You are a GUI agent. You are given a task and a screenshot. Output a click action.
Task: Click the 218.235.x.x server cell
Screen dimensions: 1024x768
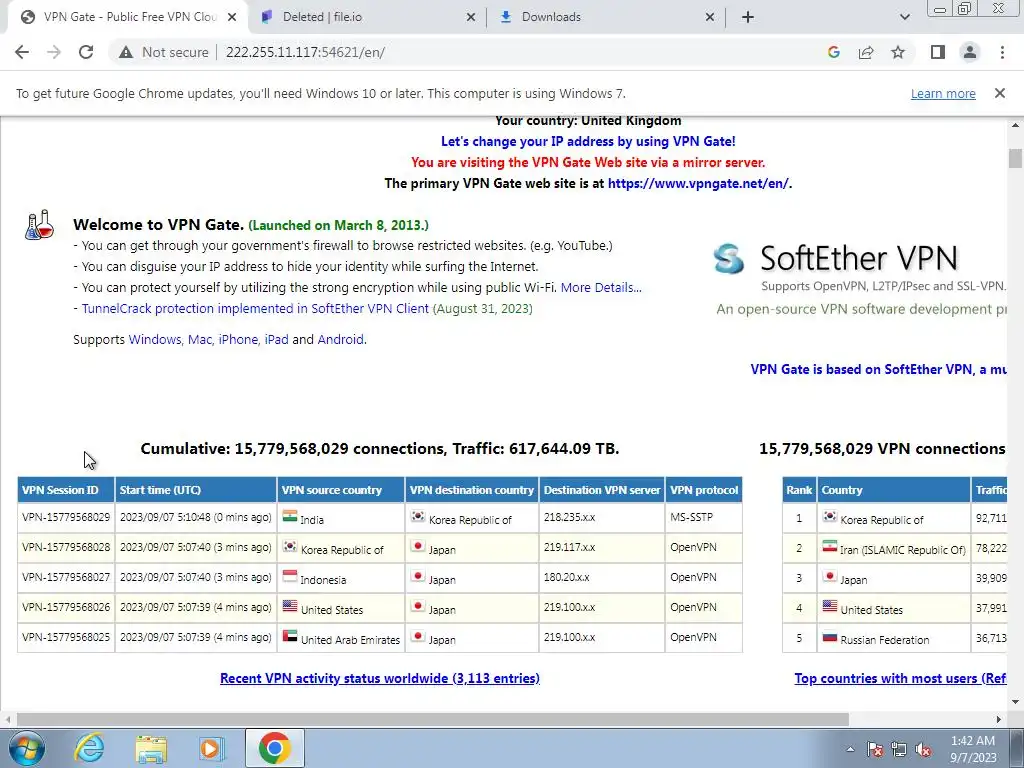(x=602, y=517)
